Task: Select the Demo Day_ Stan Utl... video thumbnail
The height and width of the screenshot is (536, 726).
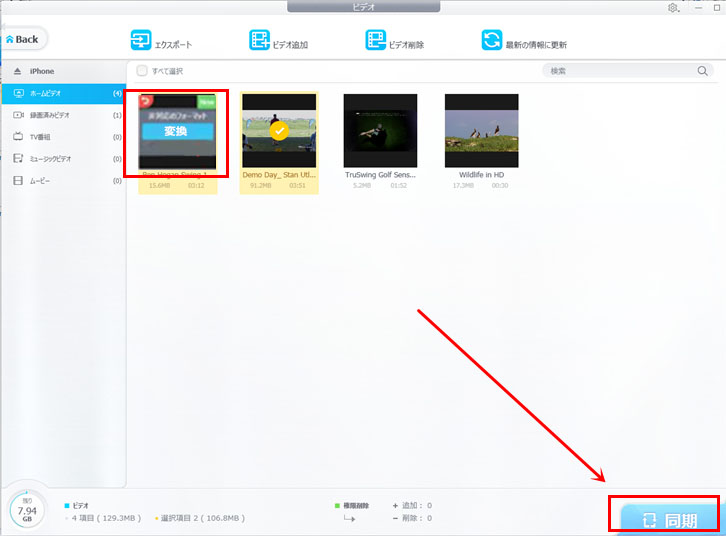Action: click(279, 131)
